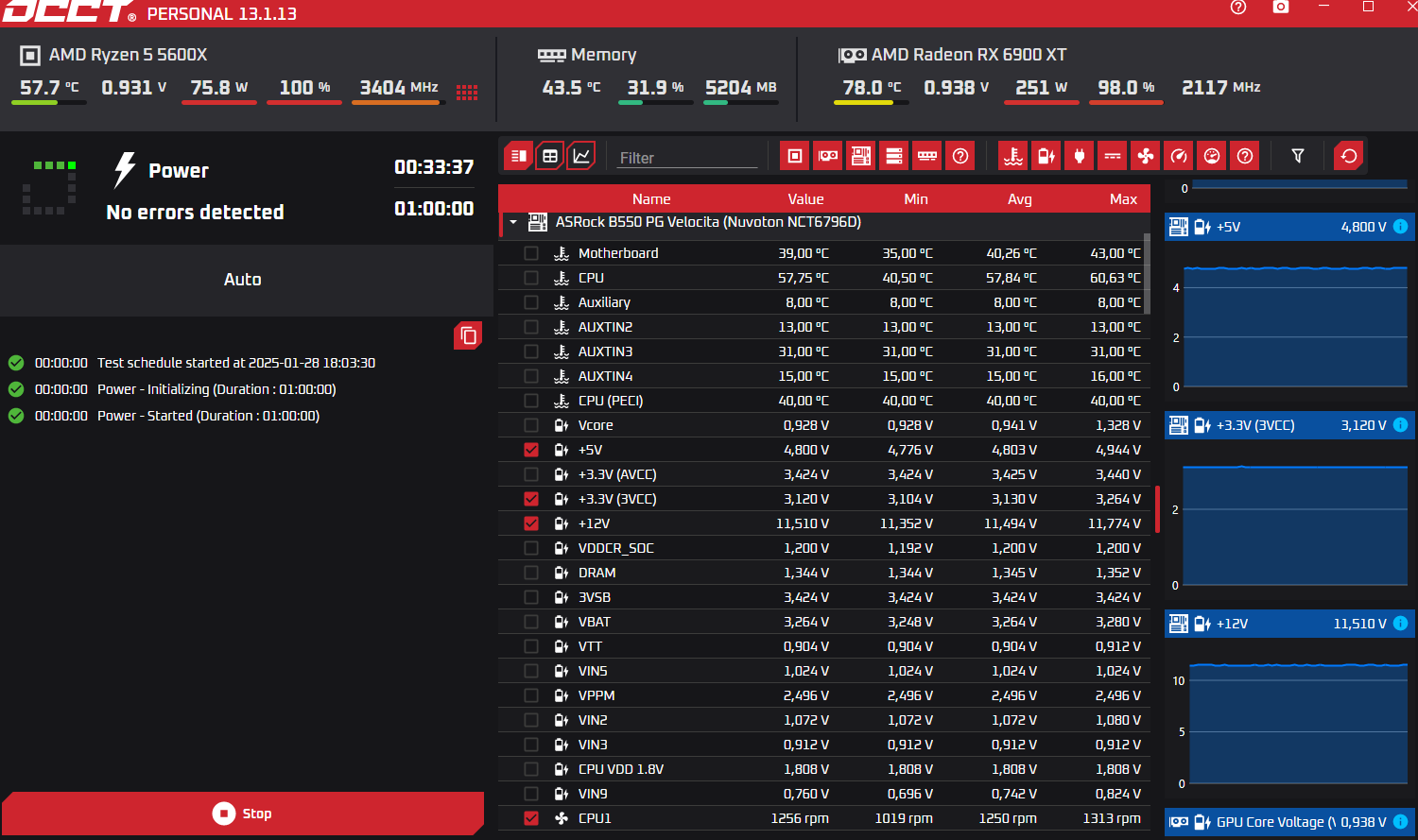Open CPU core grid indicator icon
The width and height of the screenshot is (1418, 840).
point(467,92)
